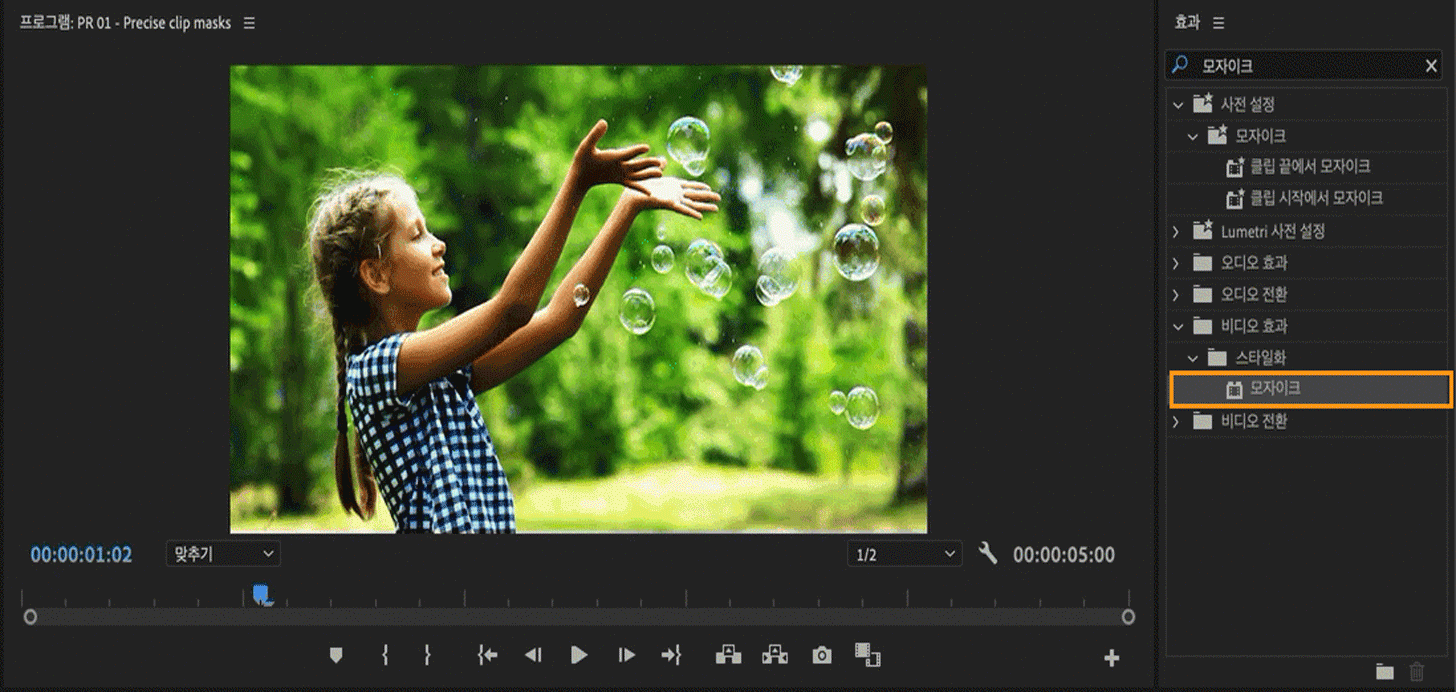Click the search magnifier icon
1456x692 pixels.
1181,65
